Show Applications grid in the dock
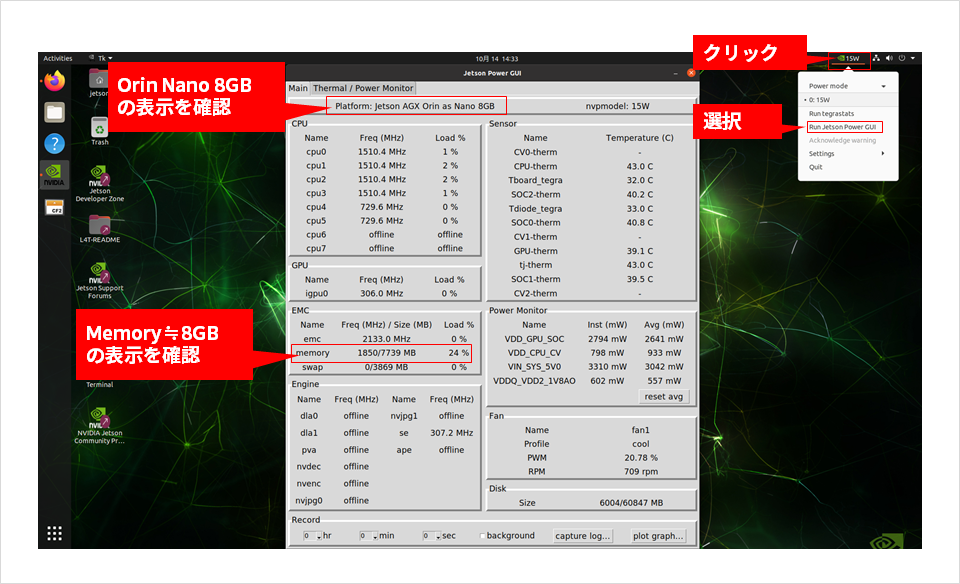The image size is (960, 584). pyautogui.click(x=54, y=533)
